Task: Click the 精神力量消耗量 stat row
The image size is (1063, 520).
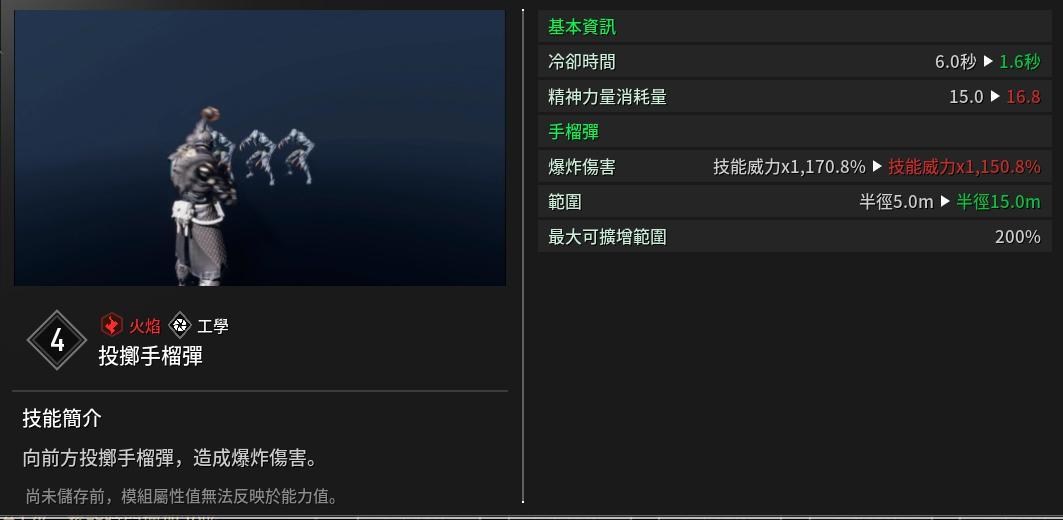Action: point(795,96)
